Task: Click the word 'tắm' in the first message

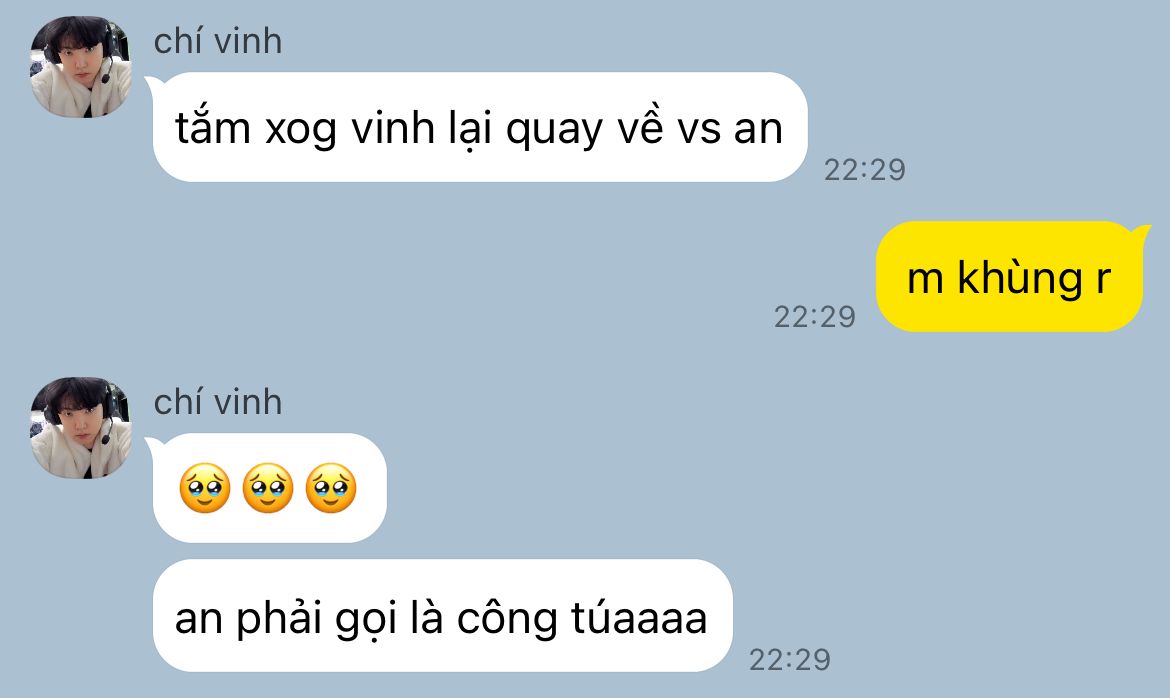Action: pyautogui.click(x=213, y=127)
